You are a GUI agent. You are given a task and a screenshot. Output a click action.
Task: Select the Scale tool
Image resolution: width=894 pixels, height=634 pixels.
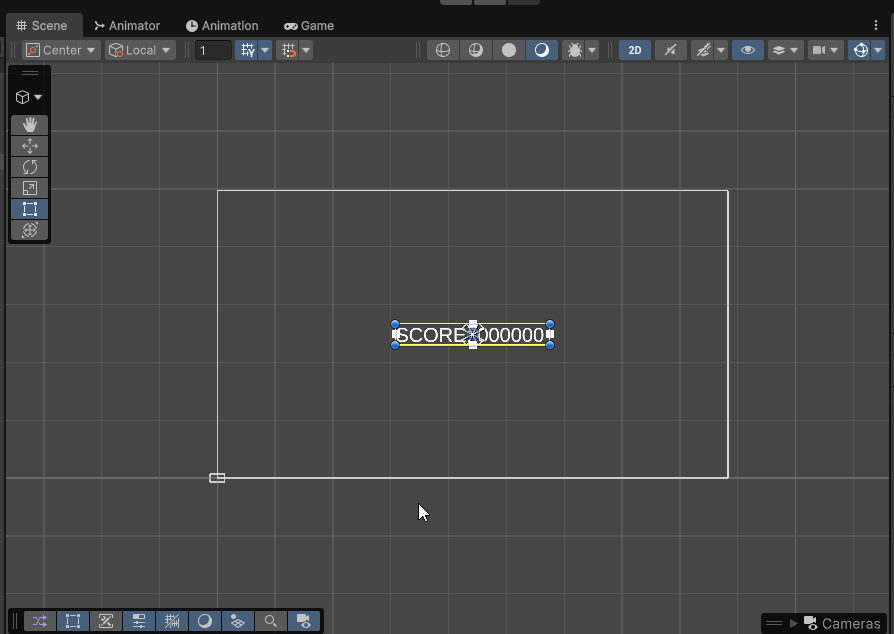pyautogui.click(x=30, y=188)
